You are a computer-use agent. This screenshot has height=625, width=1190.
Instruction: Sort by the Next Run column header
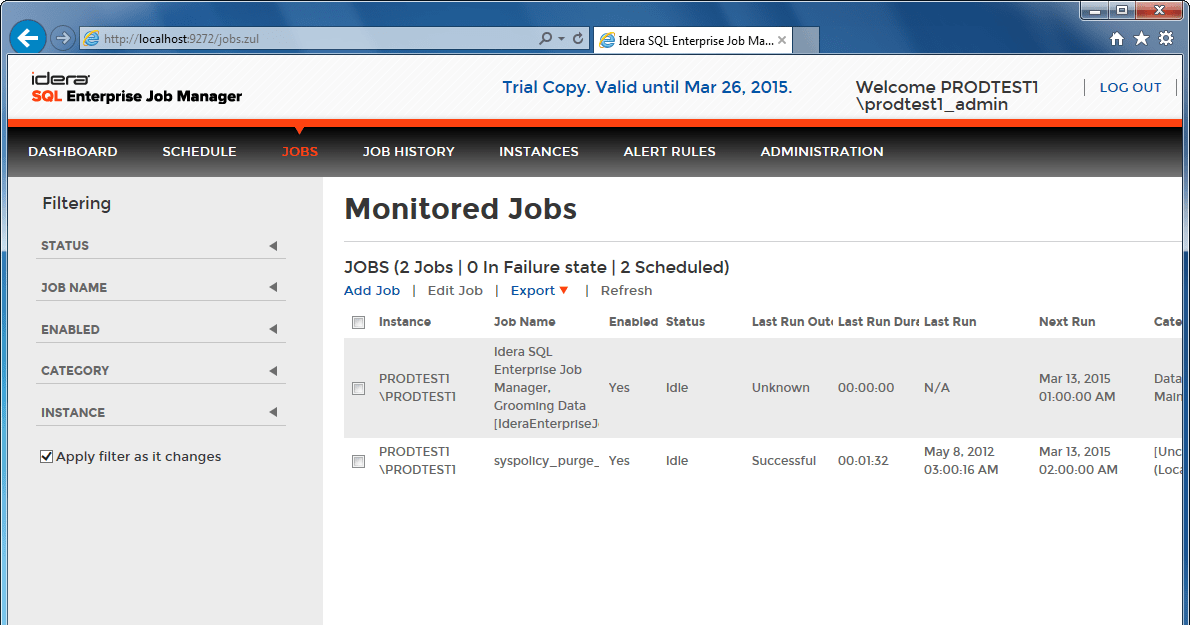point(1066,322)
